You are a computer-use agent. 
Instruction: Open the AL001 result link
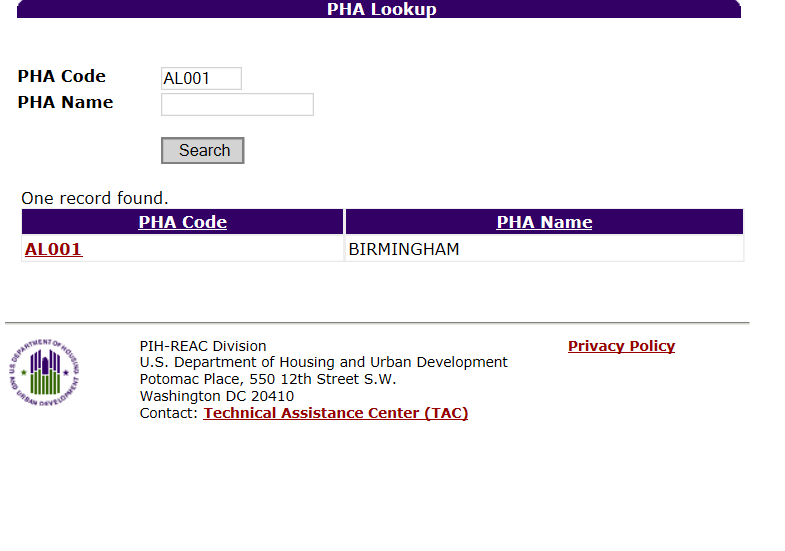point(54,249)
